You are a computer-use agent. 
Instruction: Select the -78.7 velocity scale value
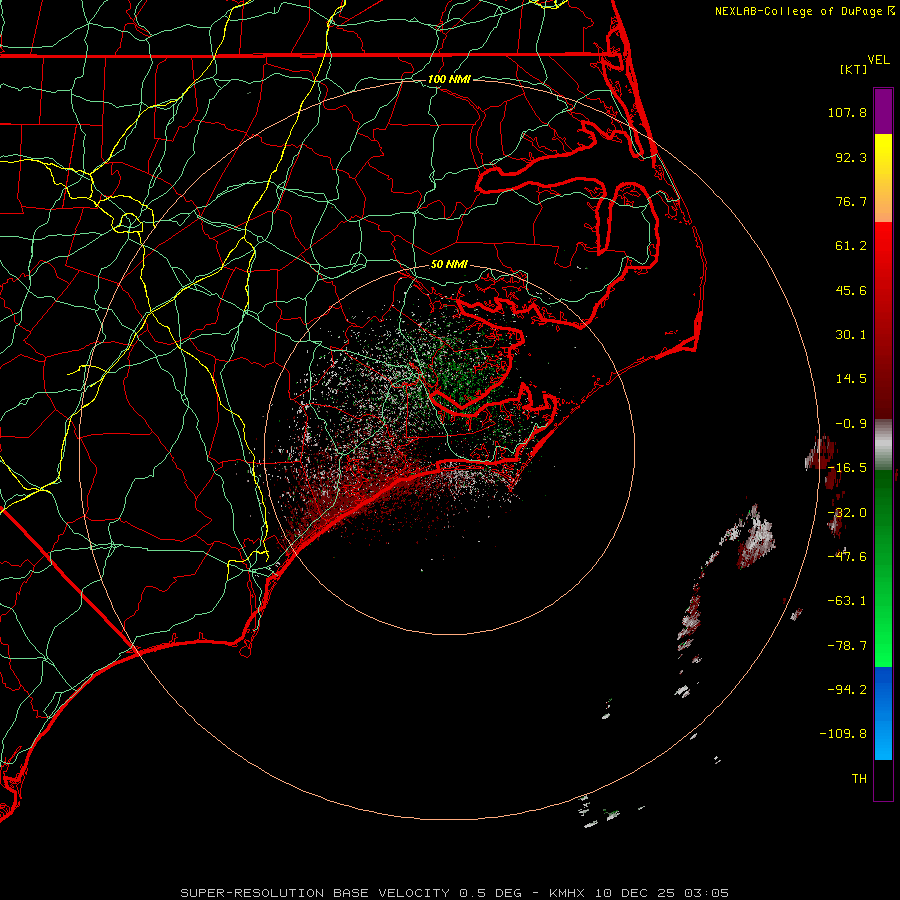point(847,646)
